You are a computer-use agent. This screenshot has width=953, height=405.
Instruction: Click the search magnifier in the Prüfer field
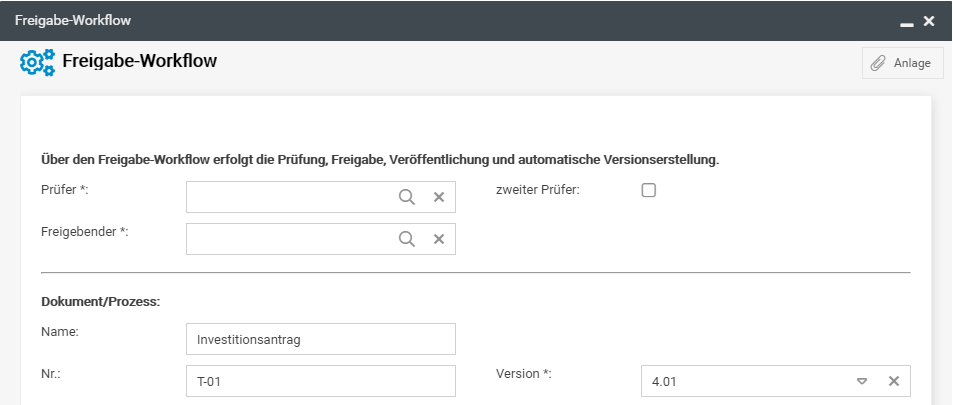(406, 197)
